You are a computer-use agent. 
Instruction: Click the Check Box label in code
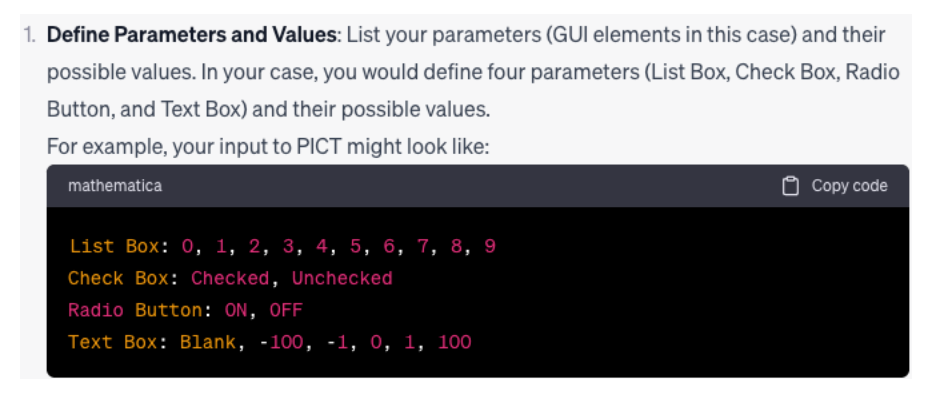(119, 278)
